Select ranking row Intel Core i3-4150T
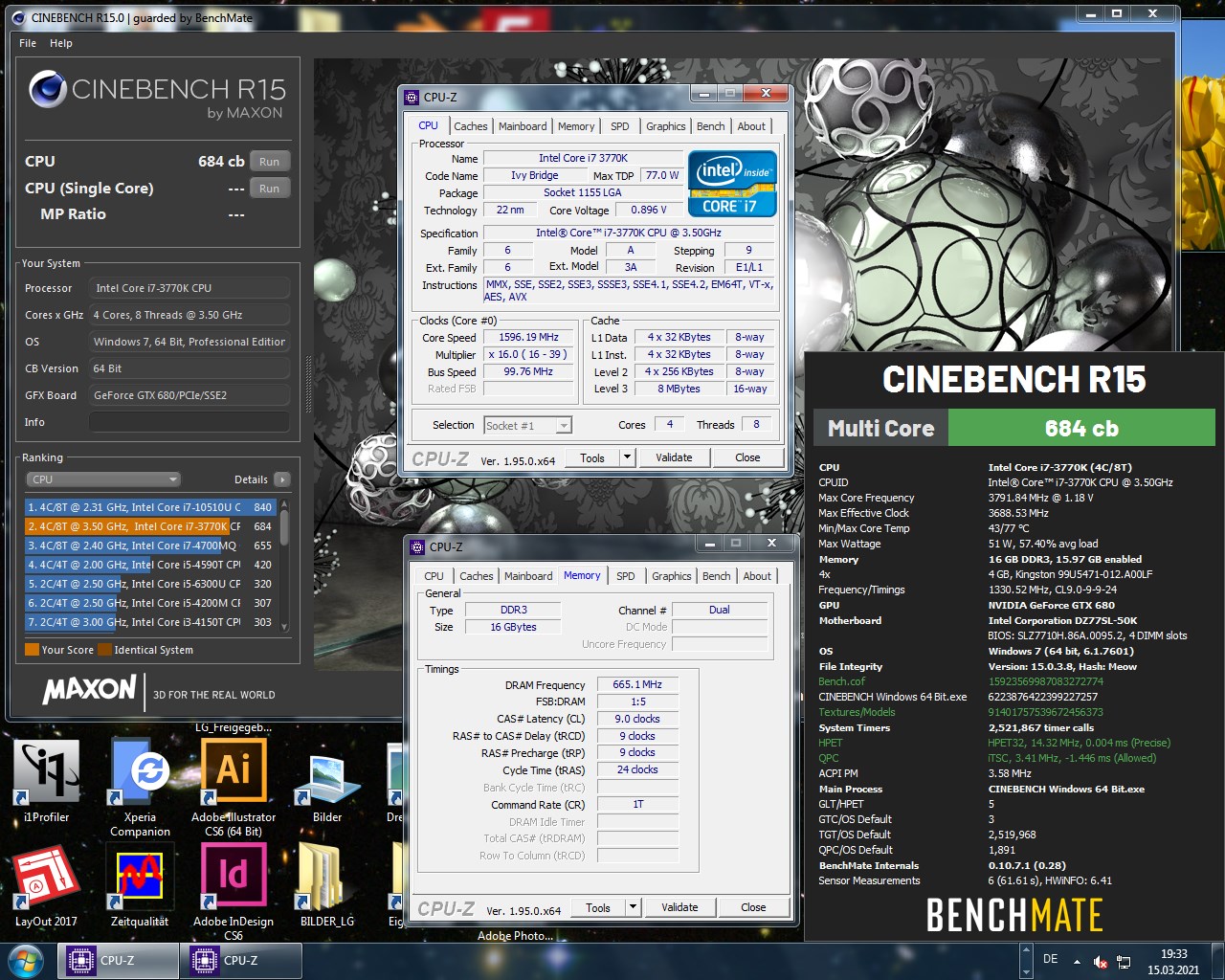The width and height of the screenshot is (1225, 980). tap(150, 622)
